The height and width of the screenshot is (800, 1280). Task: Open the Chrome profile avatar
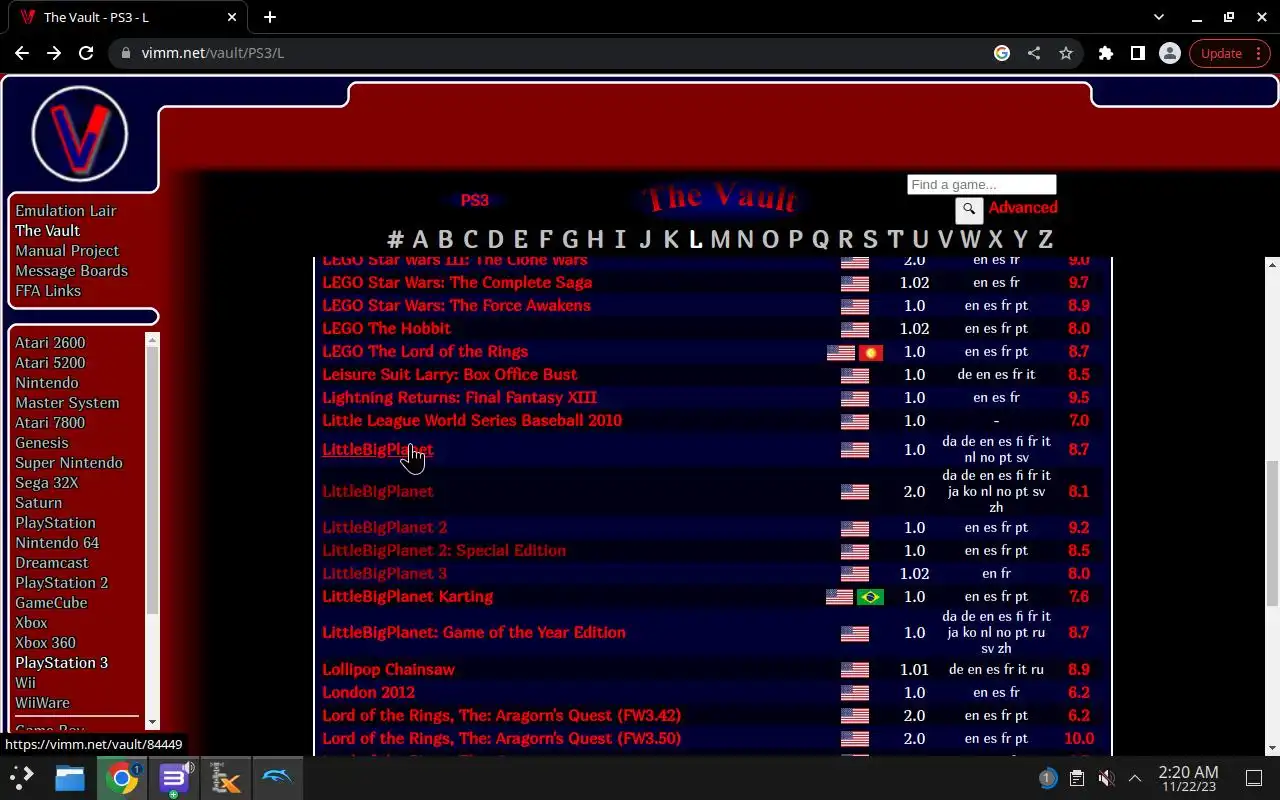pyautogui.click(x=1169, y=53)
